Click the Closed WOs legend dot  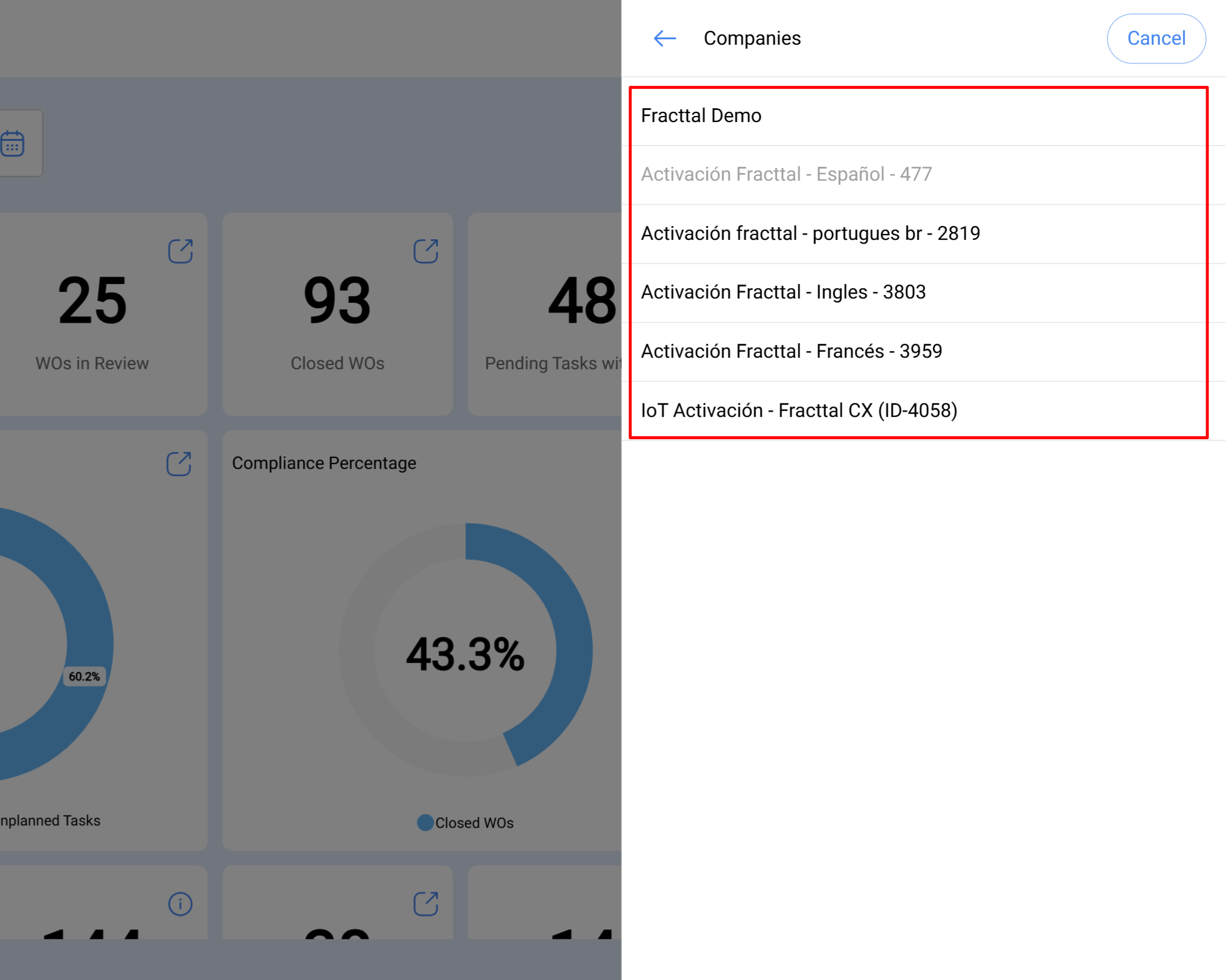pos(425,823)
